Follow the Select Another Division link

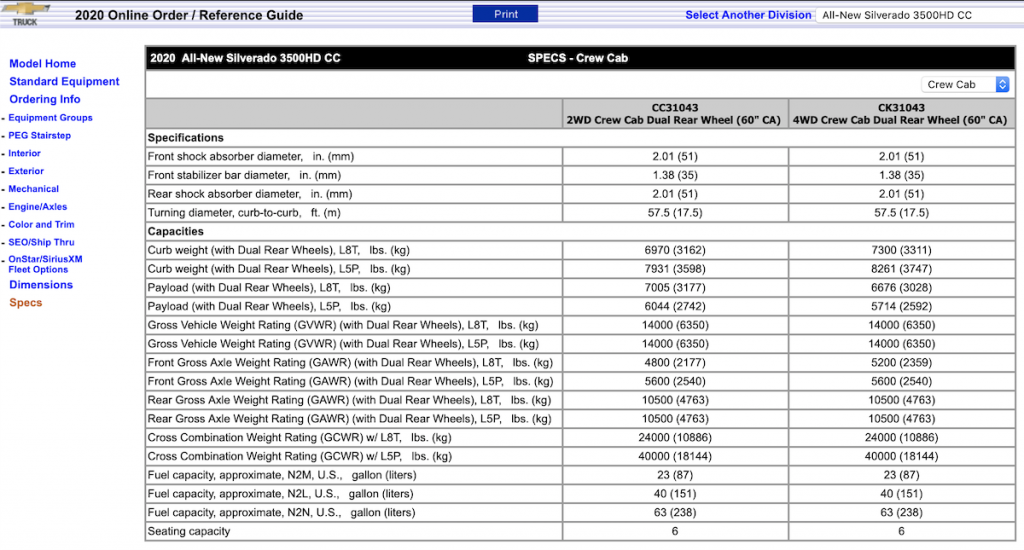(x=748, y=15)
